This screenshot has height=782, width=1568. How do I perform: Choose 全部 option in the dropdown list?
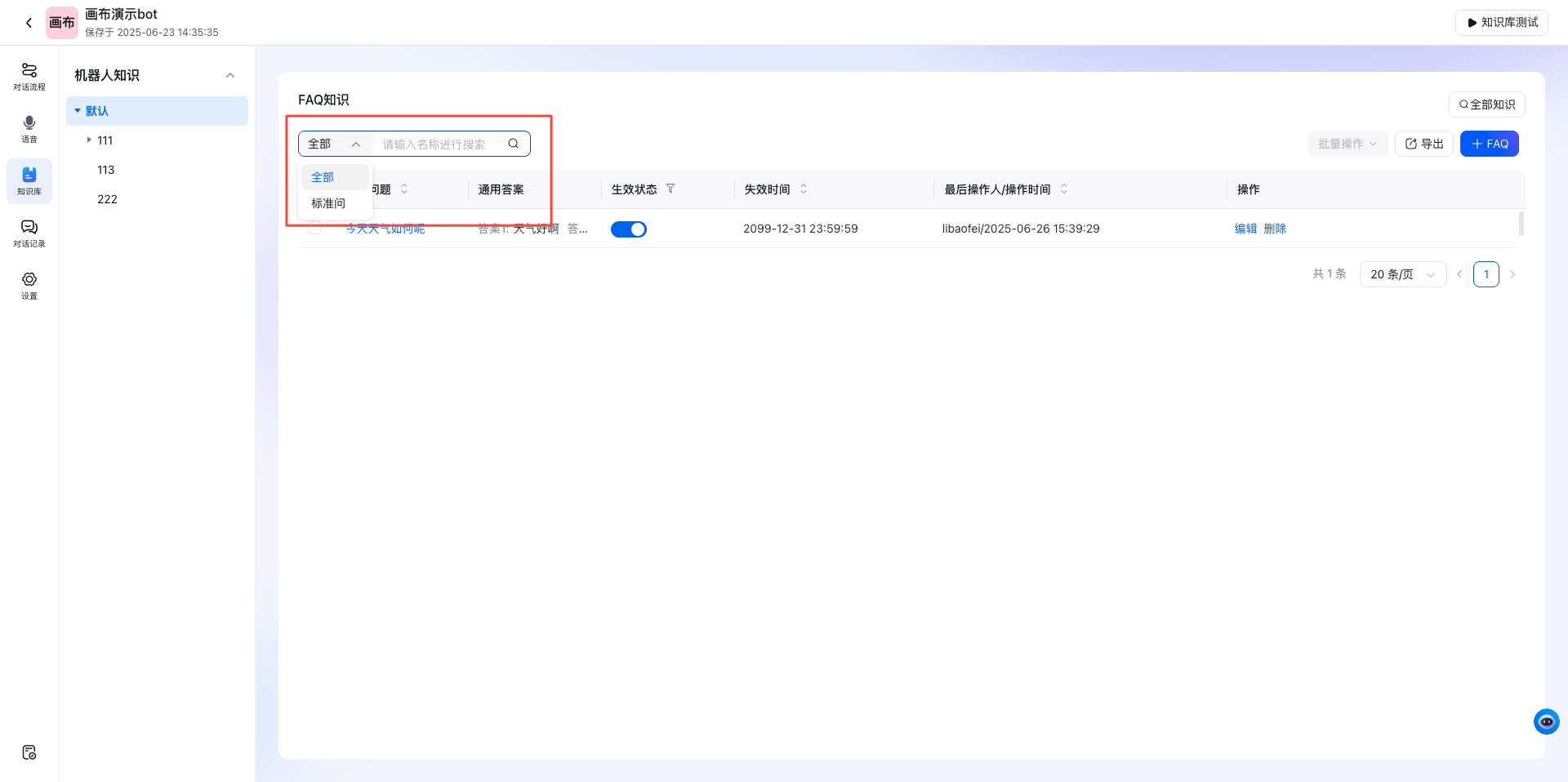click(323, 177)
